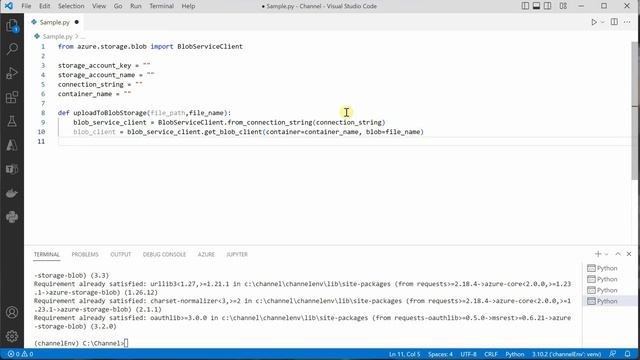Open the Edit menu

[44, 6]
